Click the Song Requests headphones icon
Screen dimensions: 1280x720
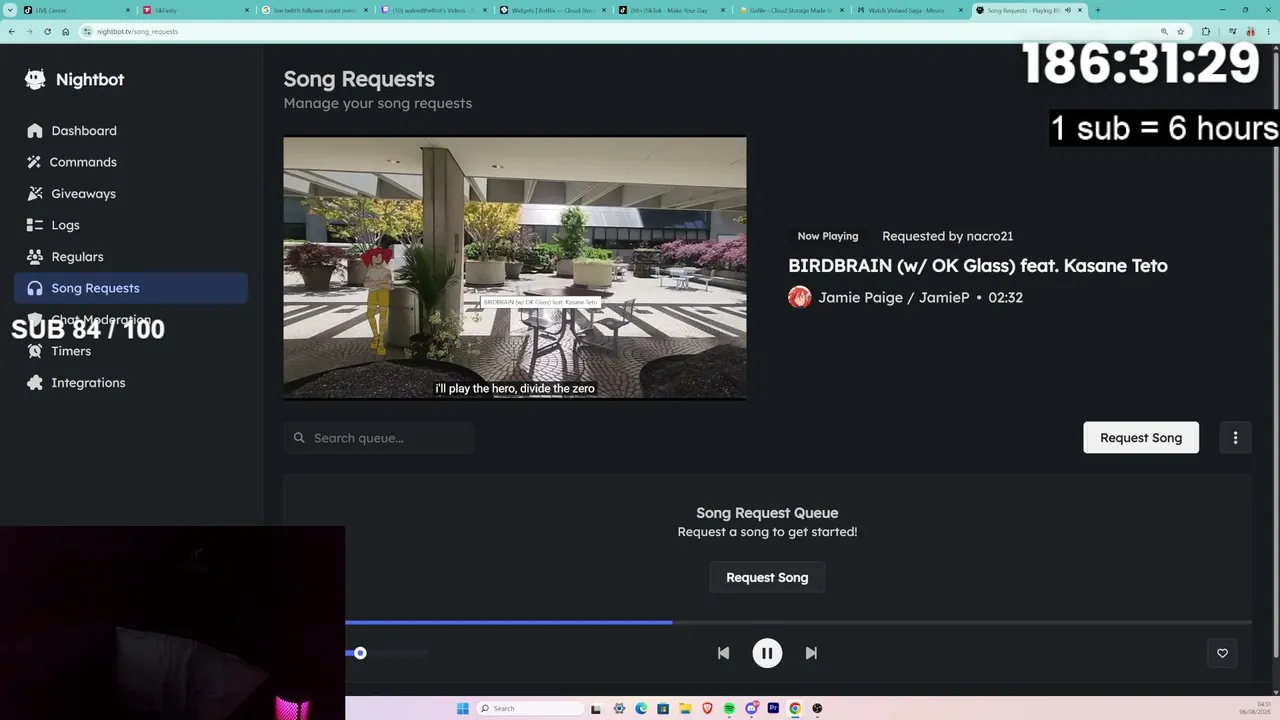(x=35, y=288)
